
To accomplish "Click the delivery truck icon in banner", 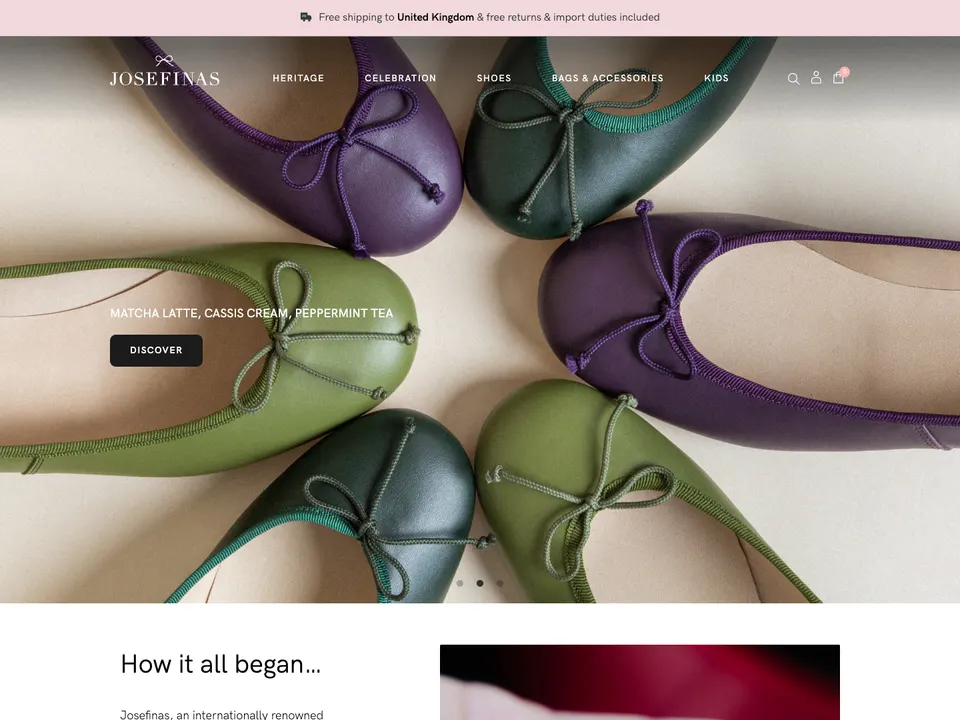I will (x=306, y=17).
